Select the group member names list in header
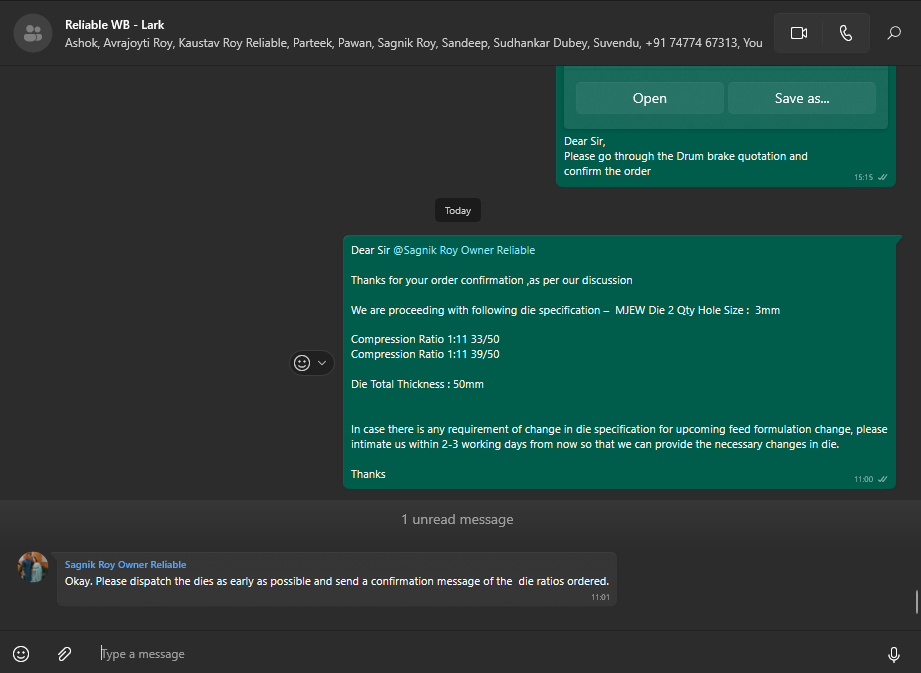The image size is (921, 673). tap(413, 43)
